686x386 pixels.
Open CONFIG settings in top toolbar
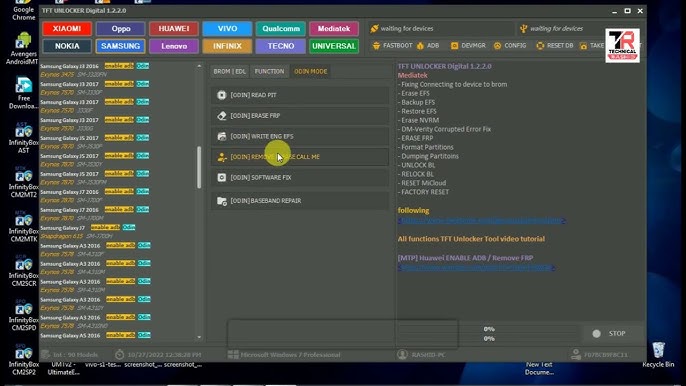pos(510,46)
